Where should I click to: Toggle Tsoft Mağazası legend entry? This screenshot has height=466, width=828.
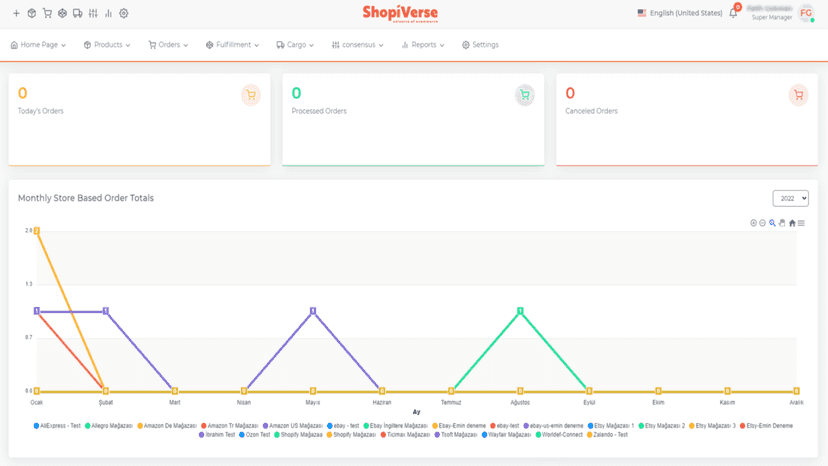(456, 435)
